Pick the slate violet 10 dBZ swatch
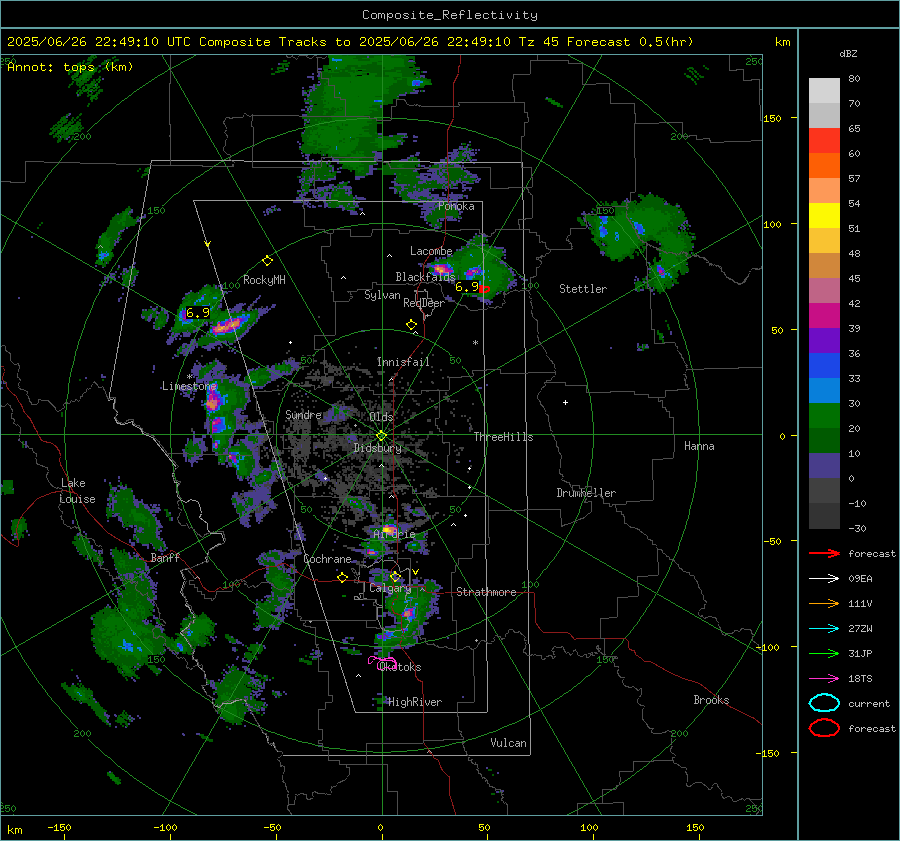 (x=824, y=466)
